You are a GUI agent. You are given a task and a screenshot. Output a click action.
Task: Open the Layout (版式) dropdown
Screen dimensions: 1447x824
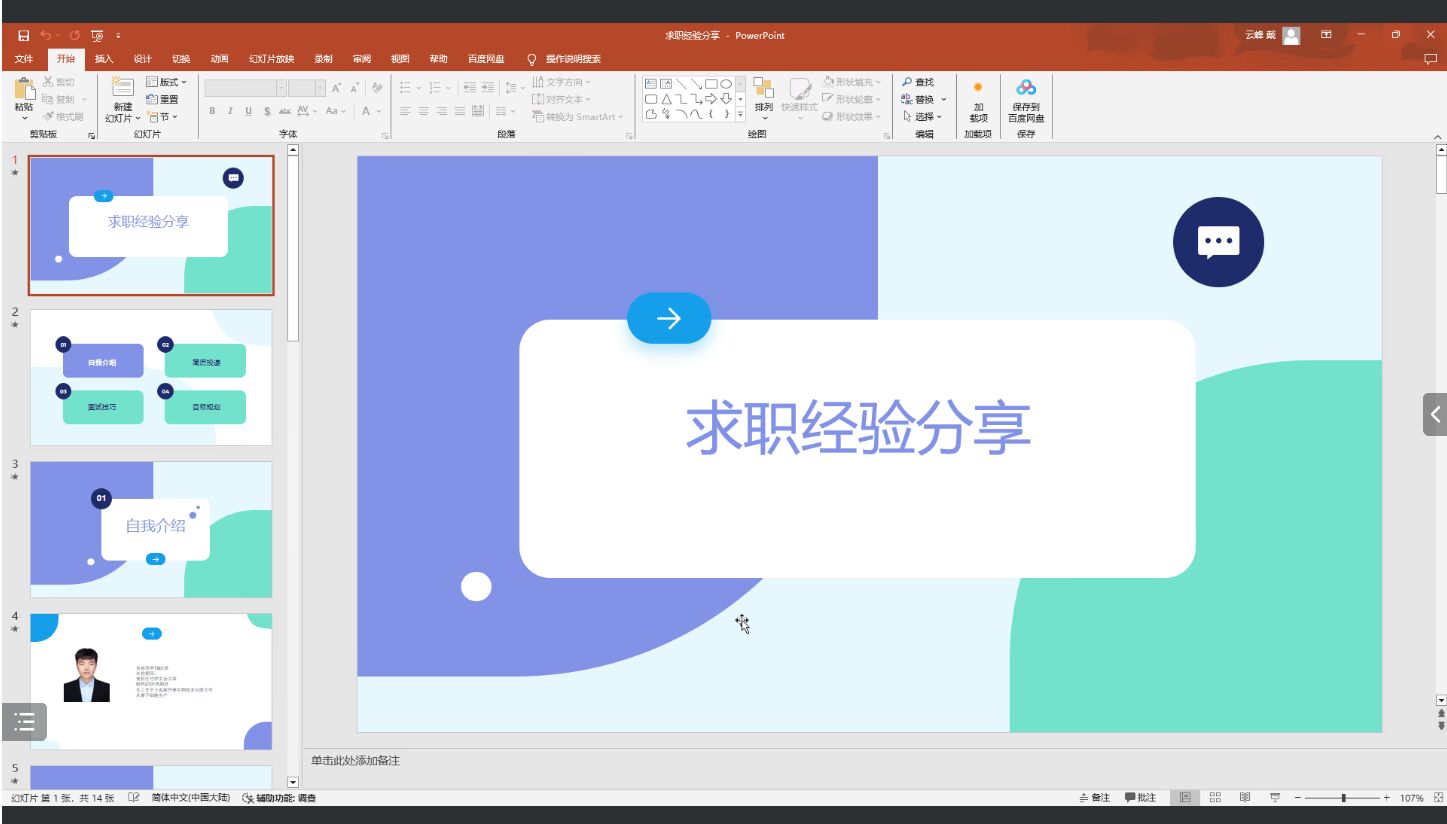[166, 82]
